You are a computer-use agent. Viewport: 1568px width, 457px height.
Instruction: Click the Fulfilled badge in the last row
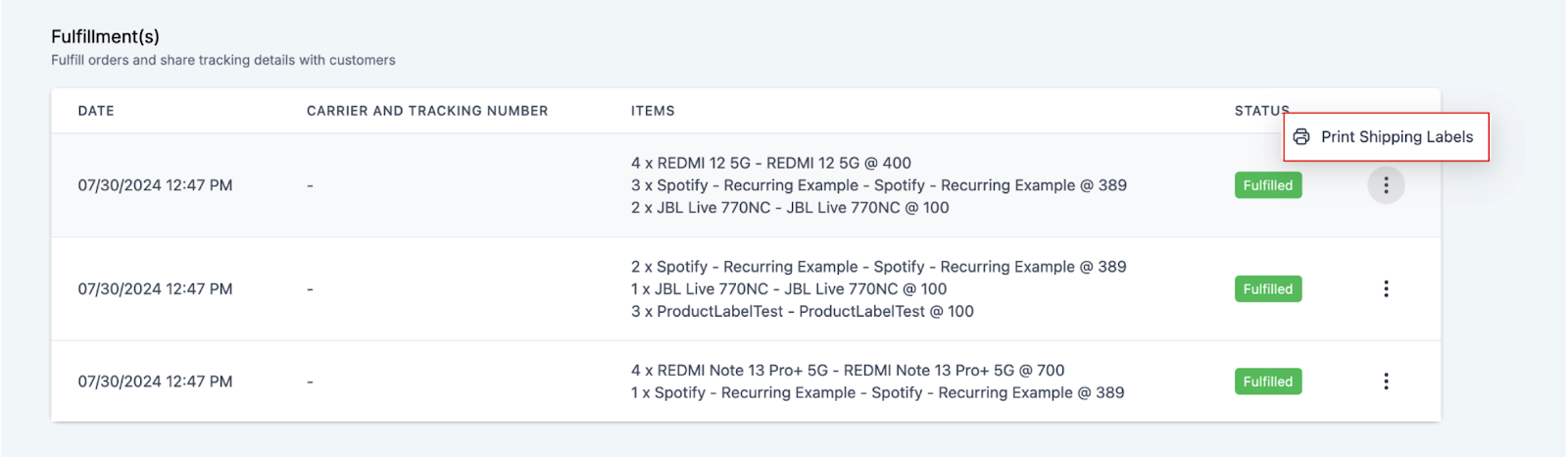pyautogui.click(x=1268, y=381)
